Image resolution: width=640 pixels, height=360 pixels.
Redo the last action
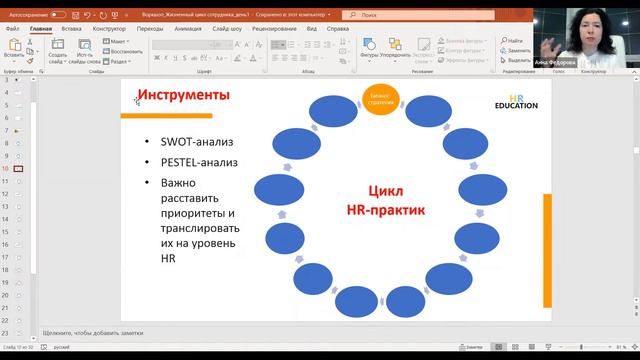(x=103, y=15)
